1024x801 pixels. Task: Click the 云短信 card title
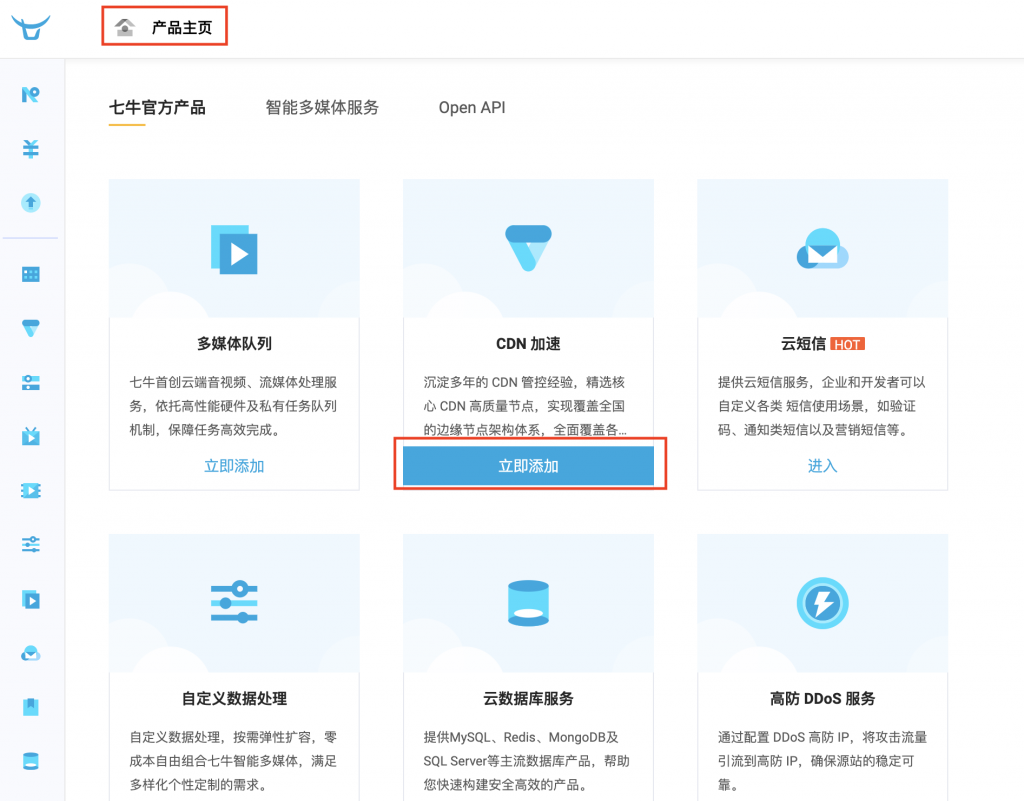804,344
